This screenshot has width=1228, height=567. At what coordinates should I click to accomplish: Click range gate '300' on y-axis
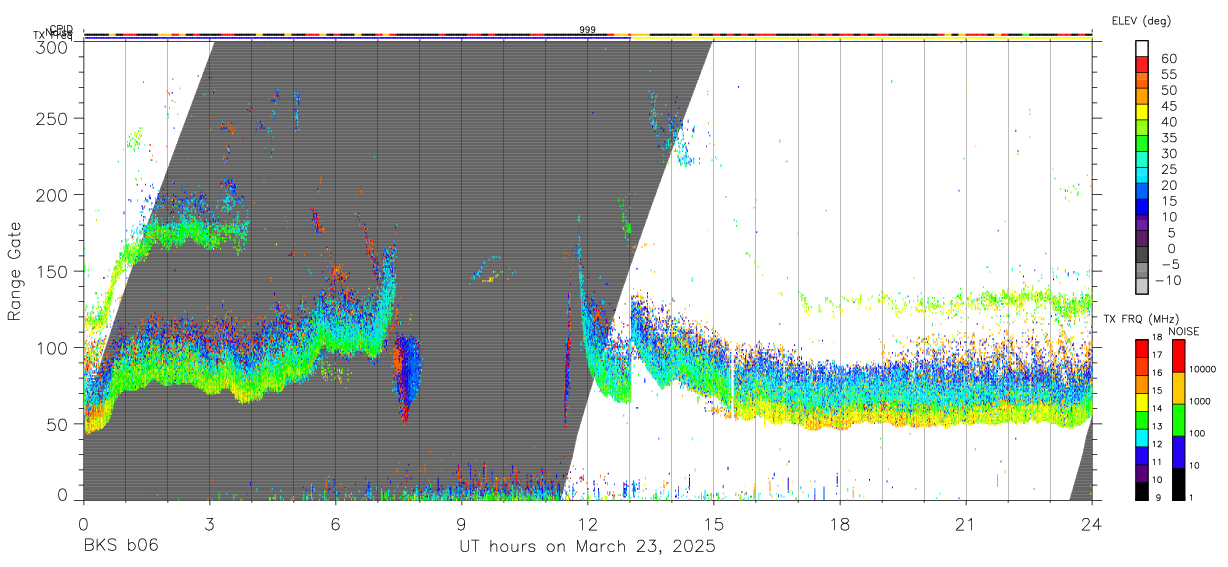tap(51, 47)
